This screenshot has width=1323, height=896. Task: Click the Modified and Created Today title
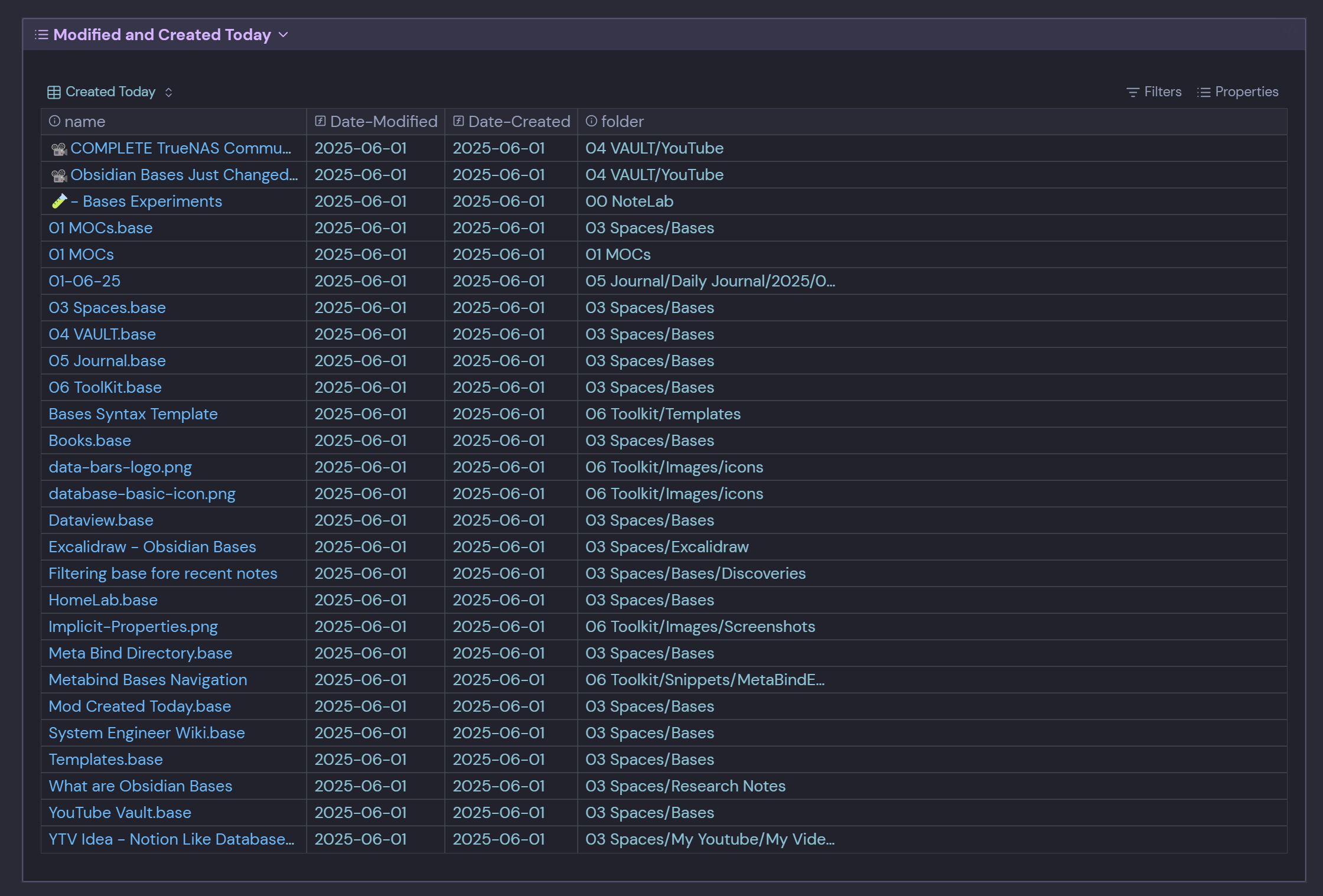[162, 35]
